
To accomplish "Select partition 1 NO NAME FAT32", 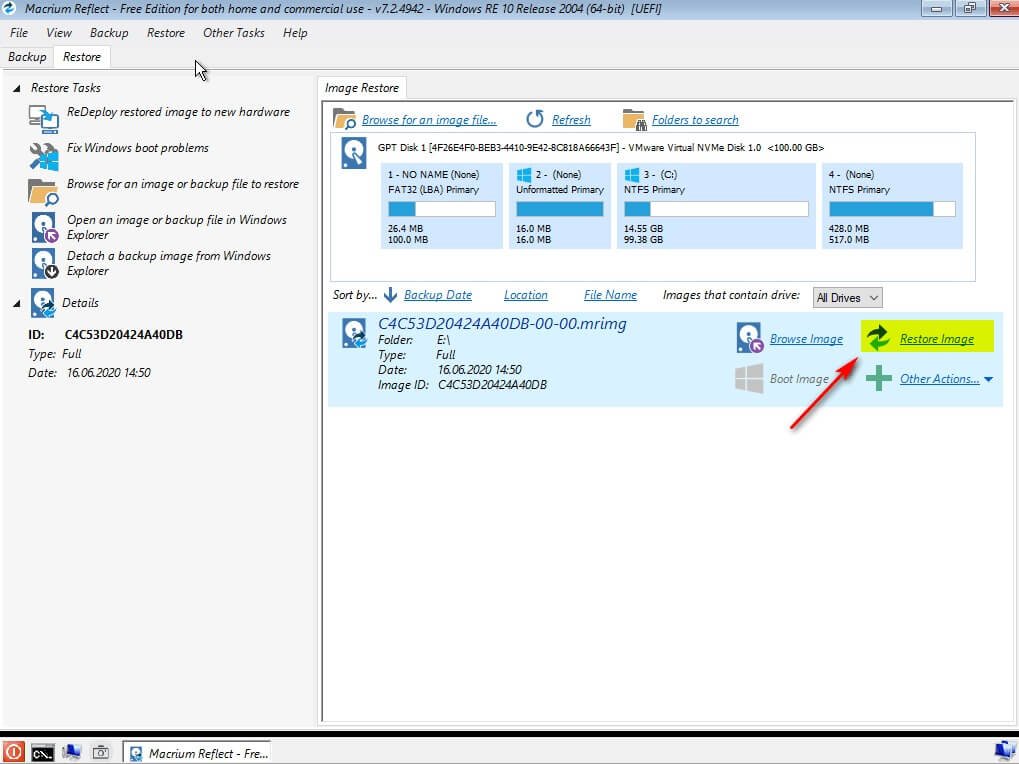I will pyautogui.click(x=441, y=206).
